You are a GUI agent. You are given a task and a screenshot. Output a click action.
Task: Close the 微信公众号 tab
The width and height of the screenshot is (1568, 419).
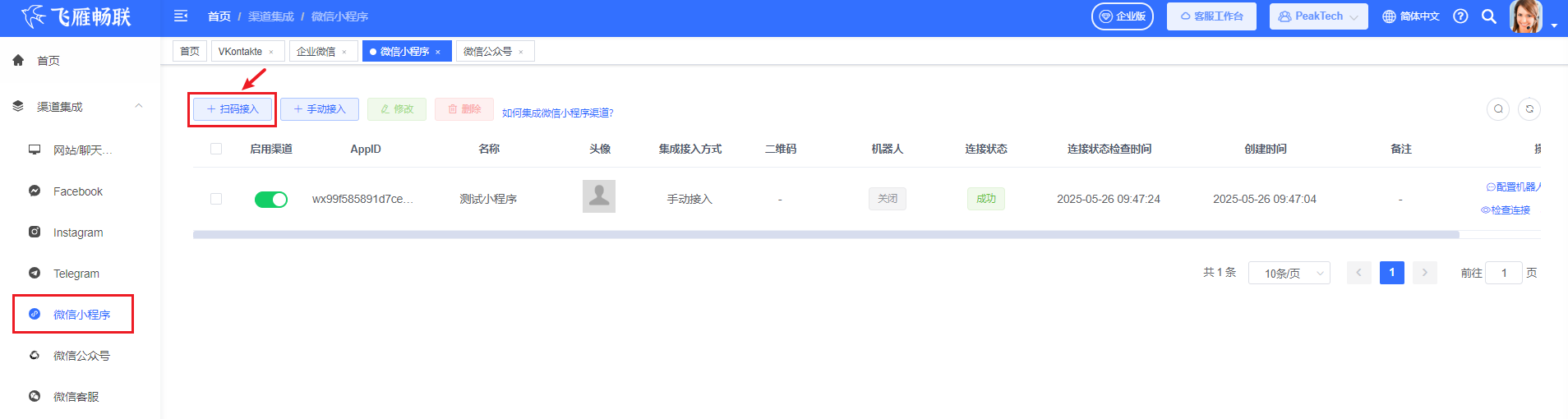(x=521, y=52)
